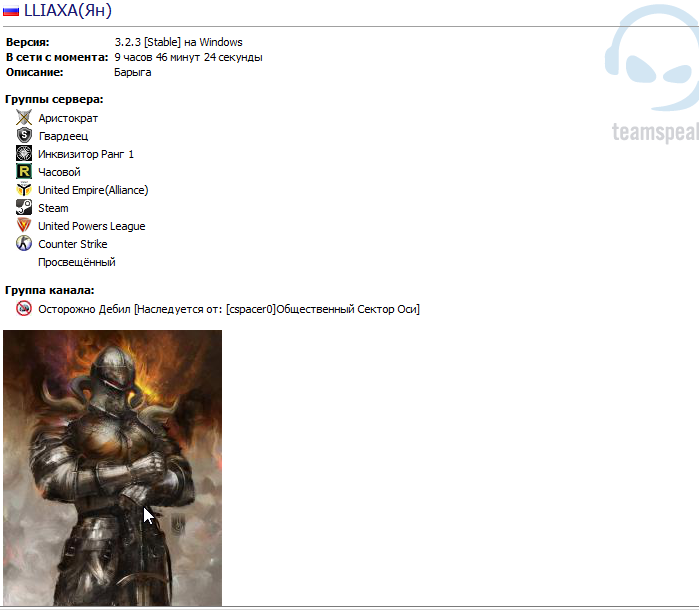Click the Counter Strike group icon
This screenshot has height=610, width=699.
(24, 243)
